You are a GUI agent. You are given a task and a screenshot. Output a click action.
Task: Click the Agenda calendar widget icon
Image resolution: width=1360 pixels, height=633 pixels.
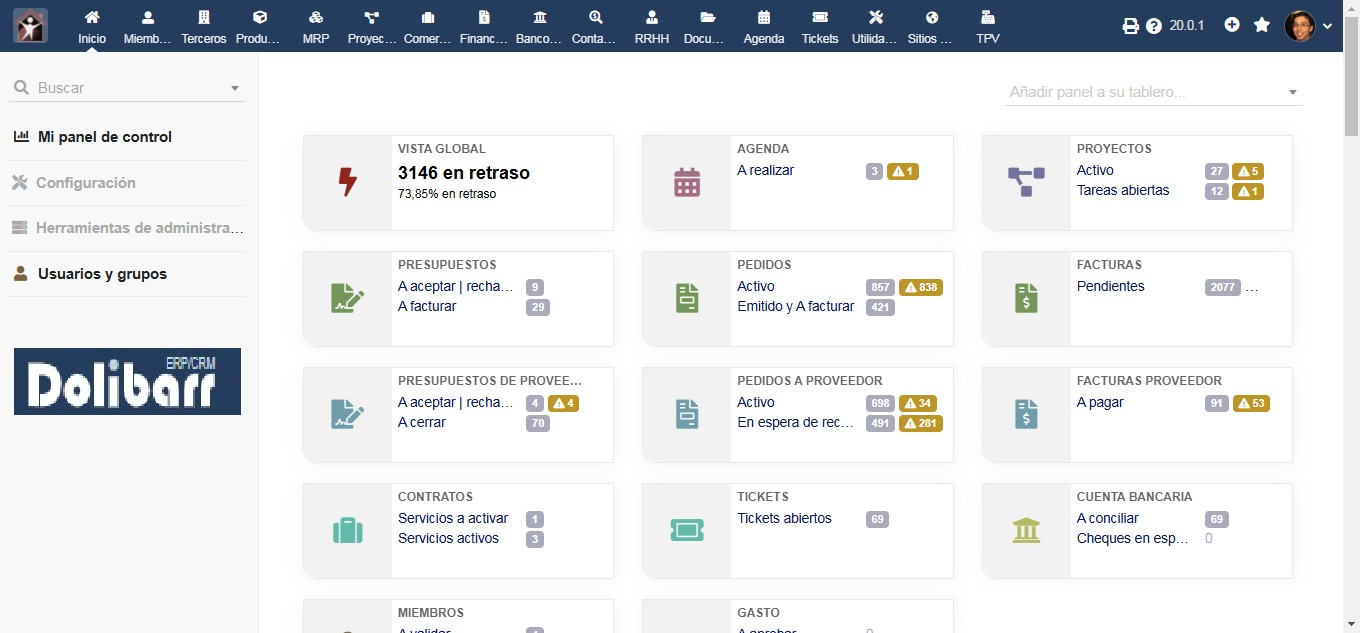click(x=687, y=182)
